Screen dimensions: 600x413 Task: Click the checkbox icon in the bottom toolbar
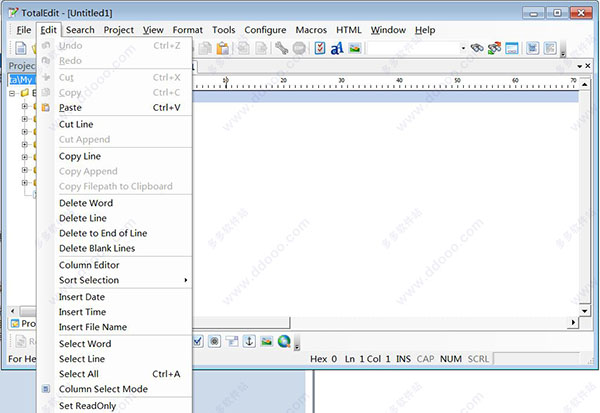point(198,341)
